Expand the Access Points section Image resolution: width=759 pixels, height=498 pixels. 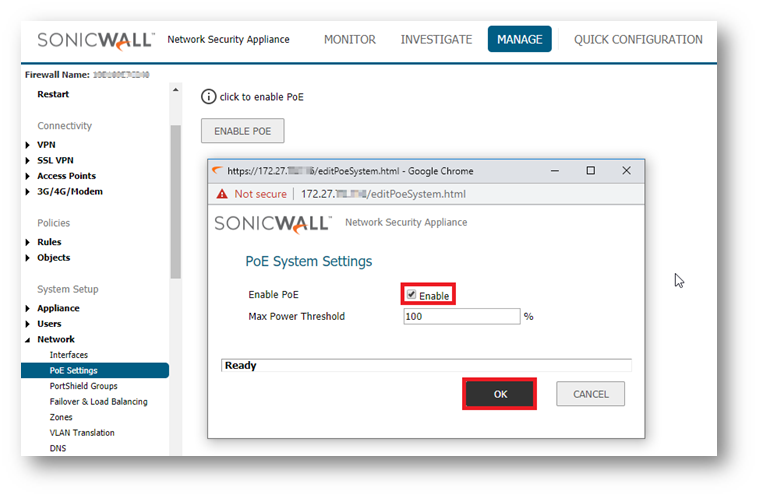click(x=27, y=176)
